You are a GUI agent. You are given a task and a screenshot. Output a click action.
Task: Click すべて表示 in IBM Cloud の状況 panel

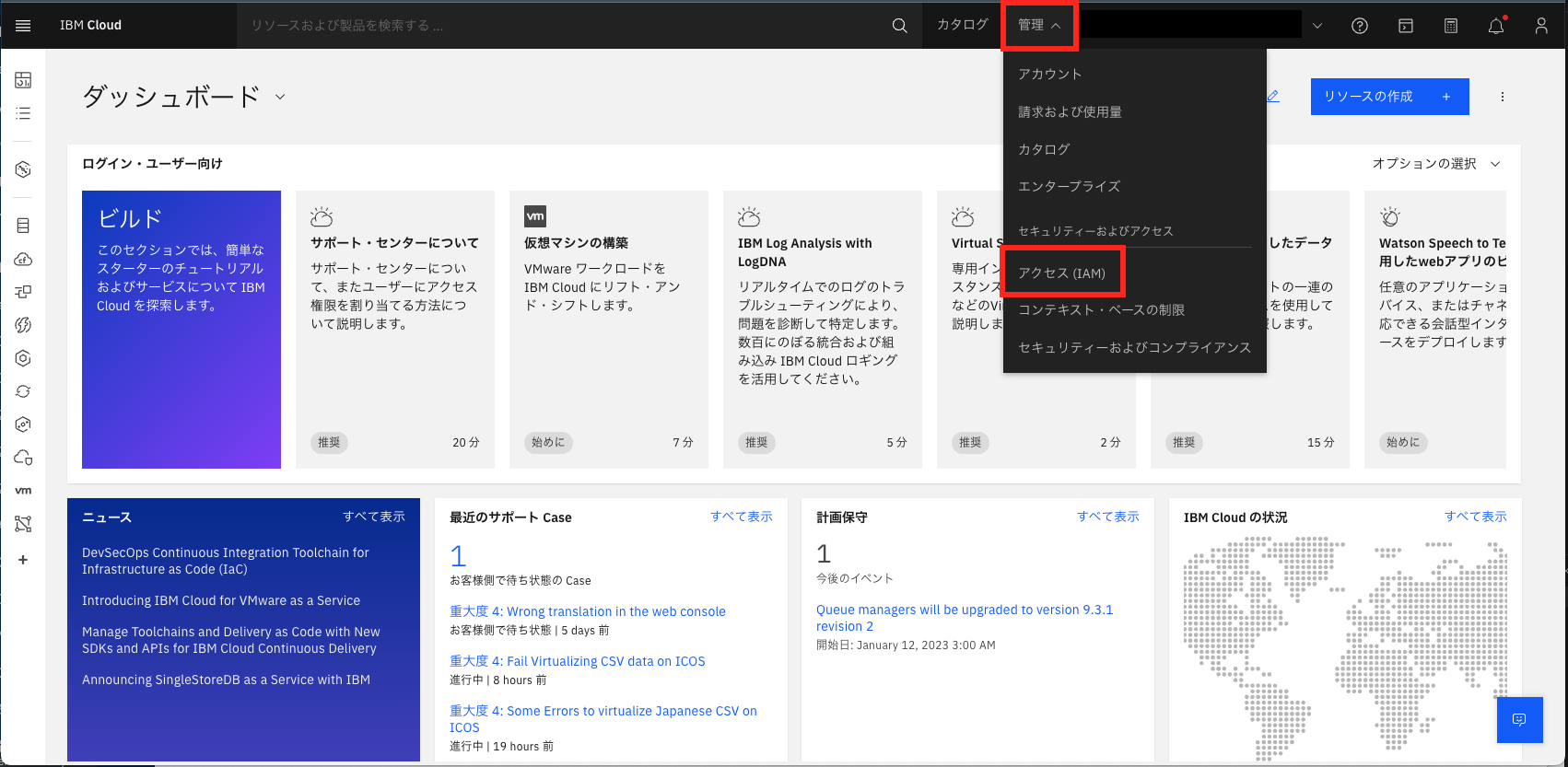pos(1476,517)
